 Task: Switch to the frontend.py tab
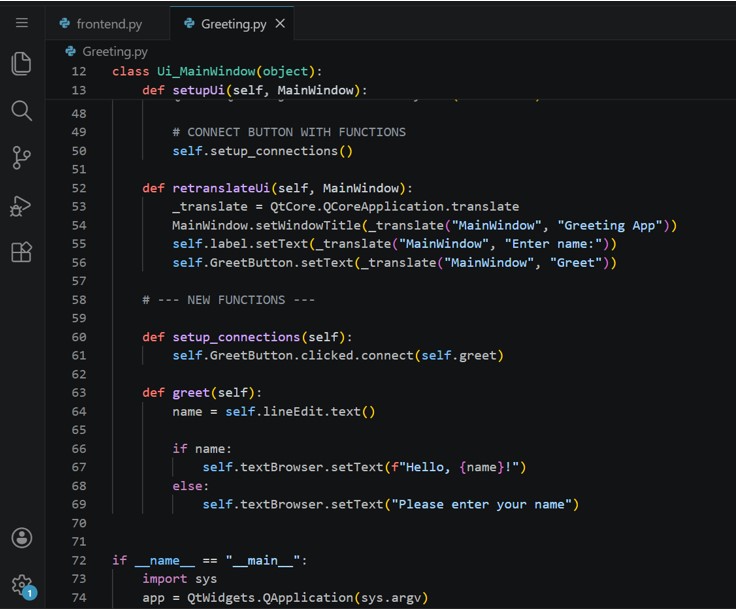(109, 24)
